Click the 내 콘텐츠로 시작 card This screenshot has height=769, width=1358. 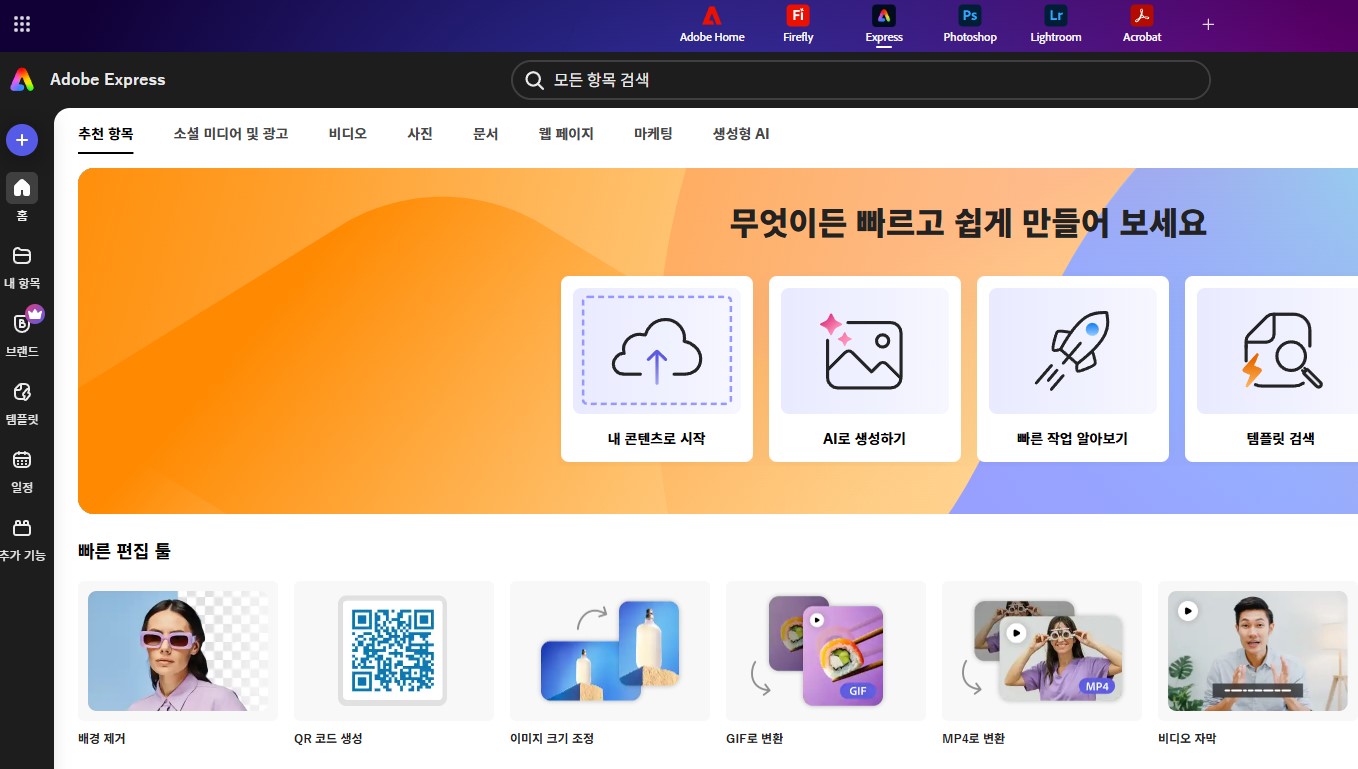click(x=656, y=368)
